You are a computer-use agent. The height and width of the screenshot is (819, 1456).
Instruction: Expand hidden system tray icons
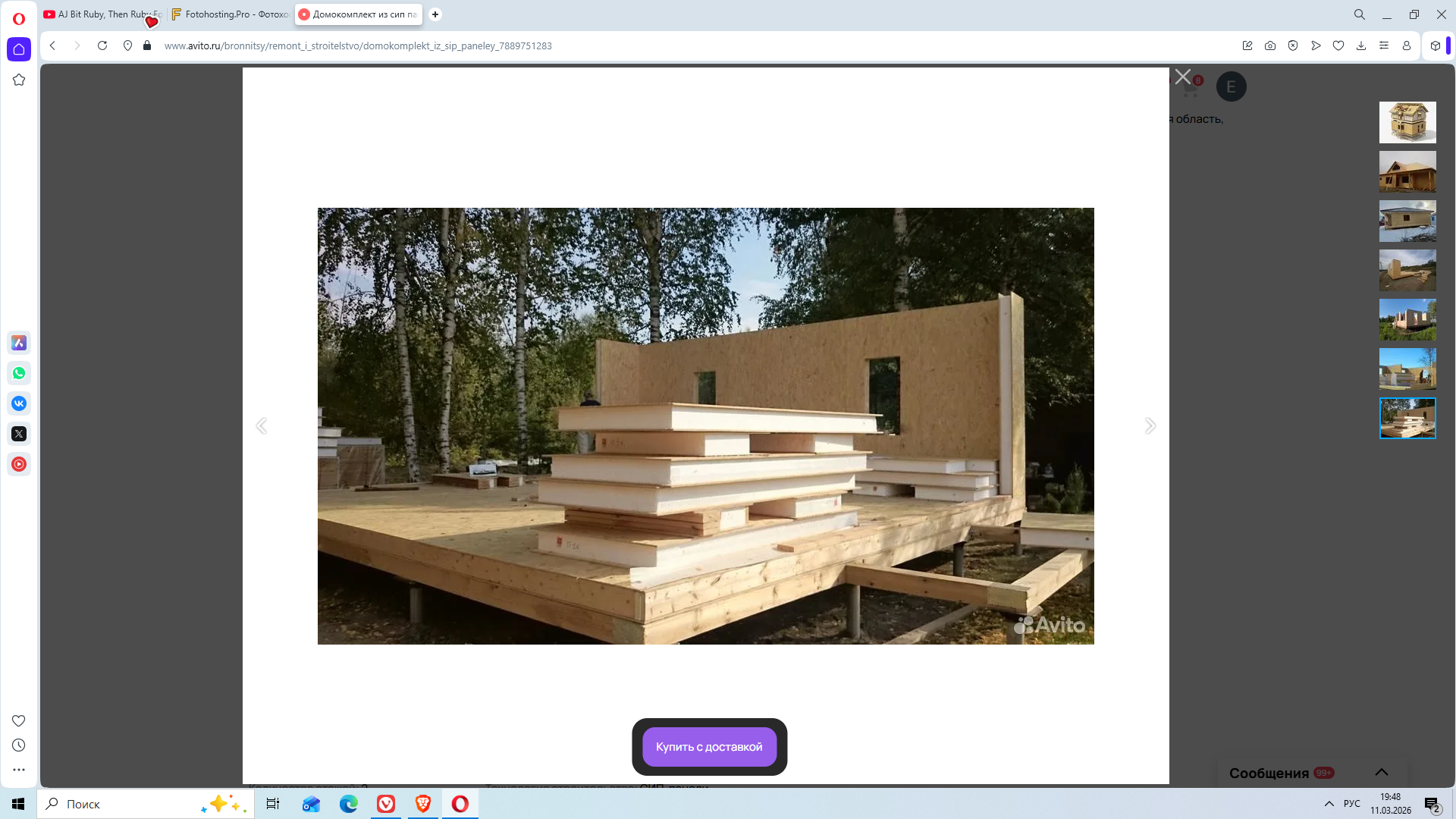coord(1329,804)
